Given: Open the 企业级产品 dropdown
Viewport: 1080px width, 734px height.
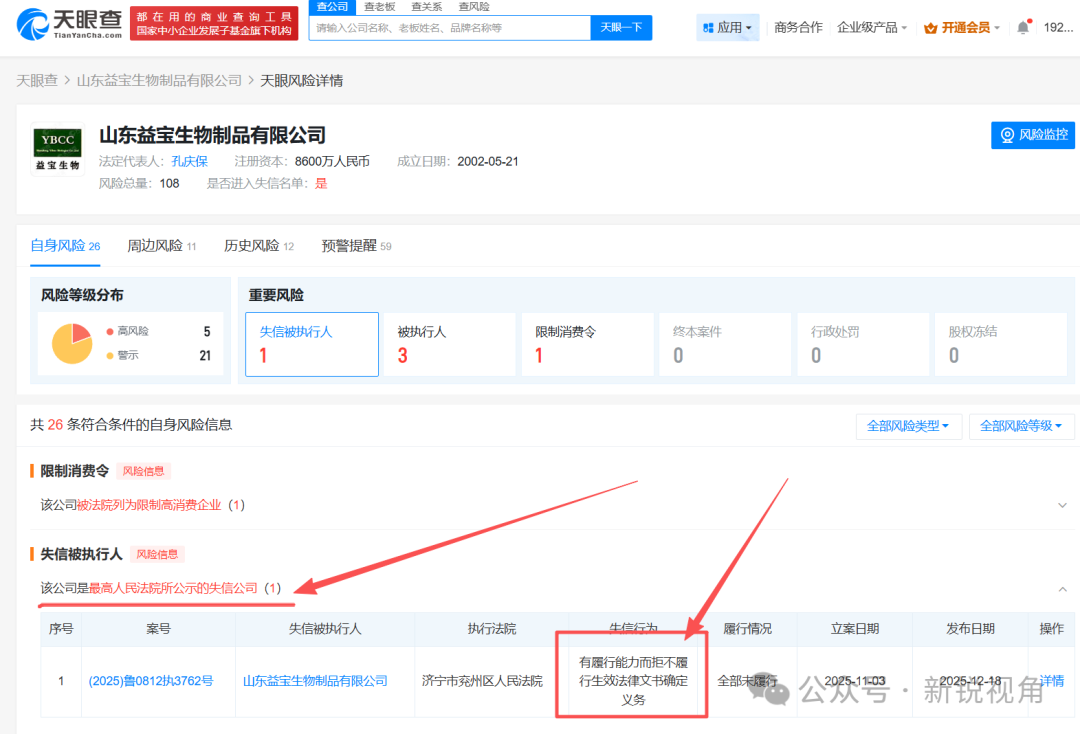Looking at the screenshot, I should tap(872, 27).
